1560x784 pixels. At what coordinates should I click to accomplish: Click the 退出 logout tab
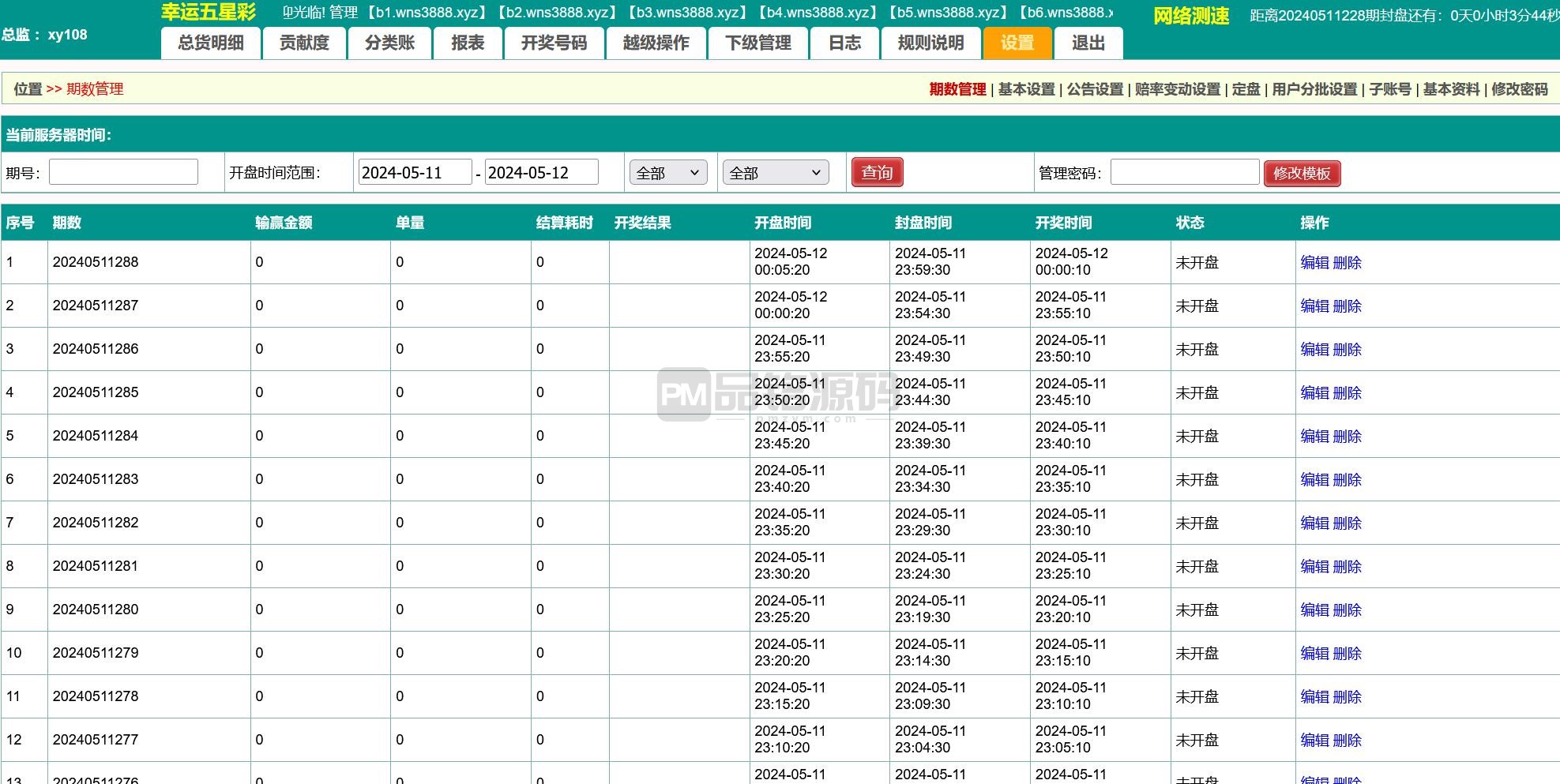point(1088,43)
